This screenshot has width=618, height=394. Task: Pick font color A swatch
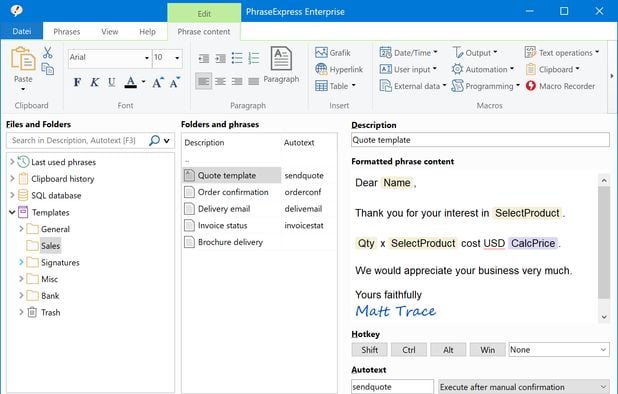tap(130, 82)
